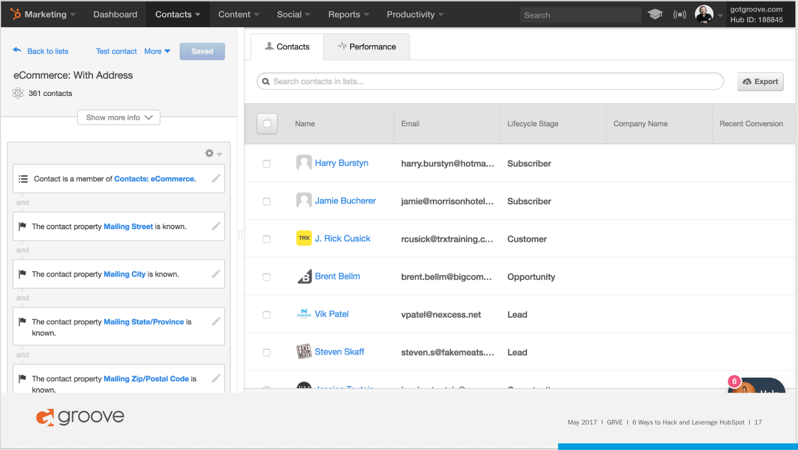Check the box for Harry Burstyn

(x=266, y=163)
